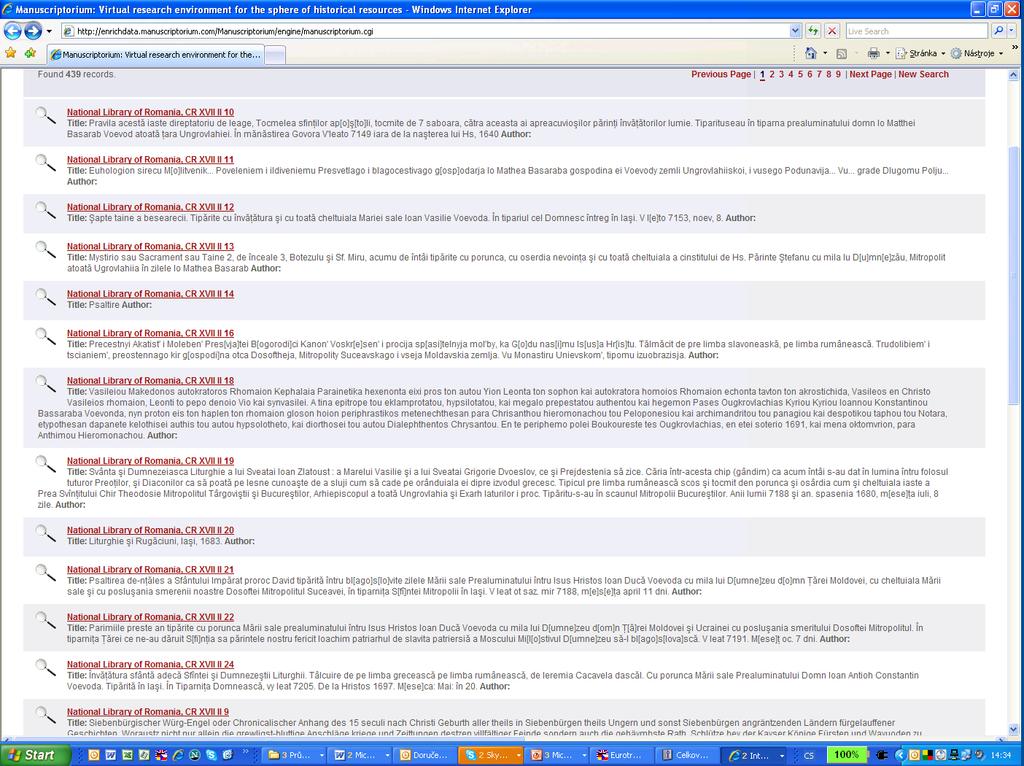
Task: Open the Home button dropdown arrow
Action: coord(825,54)
